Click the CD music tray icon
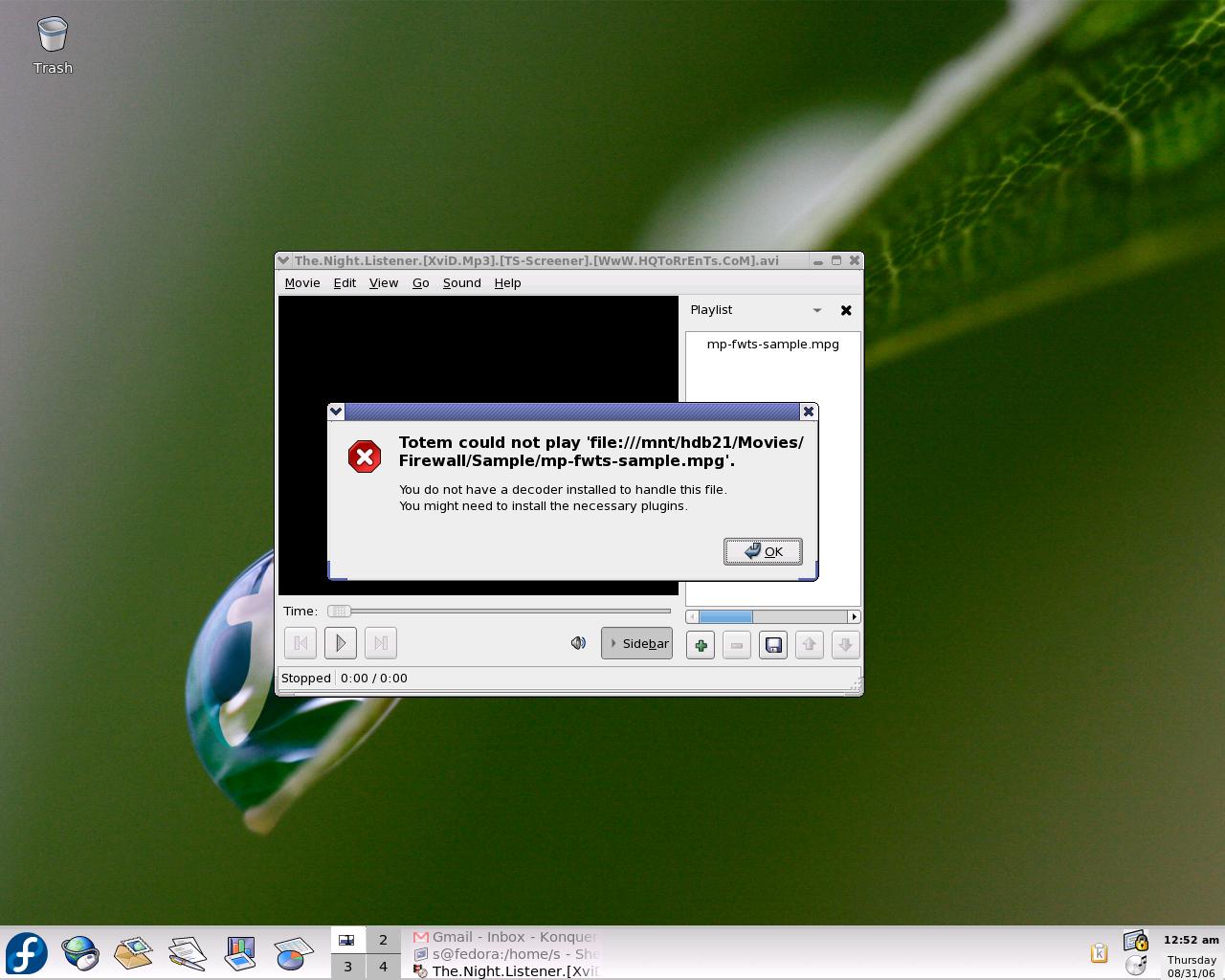Image resolution: width=1225 pixels, height=980 pixels. 1135,965
